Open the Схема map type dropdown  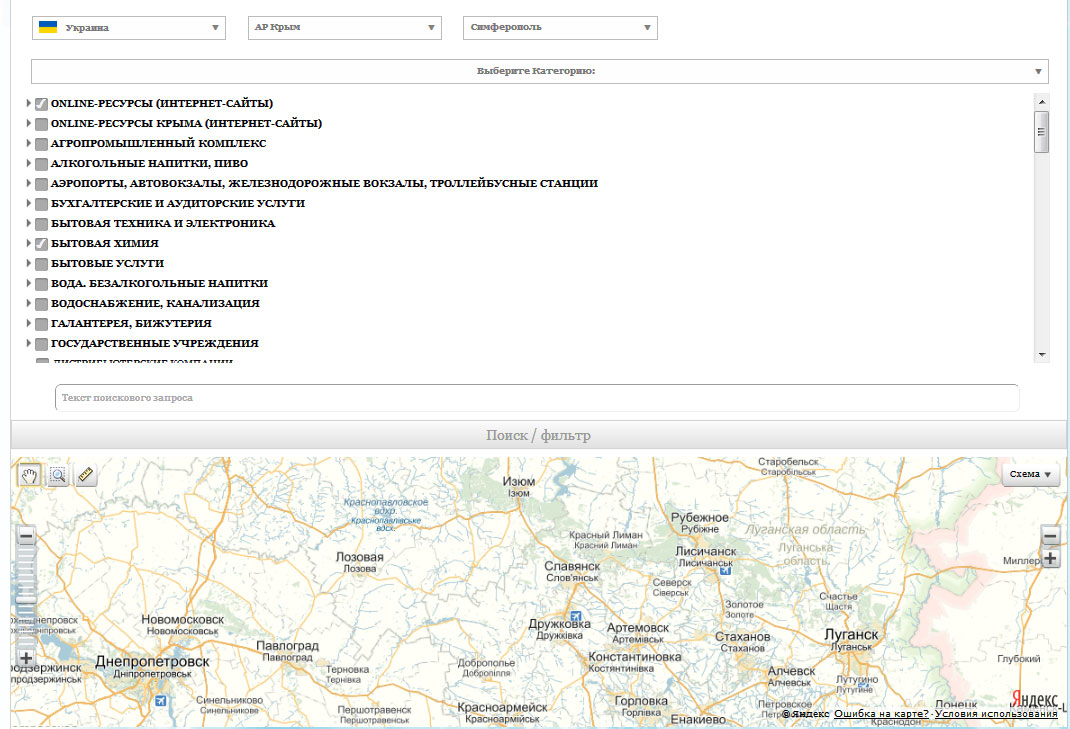point(1030,474)
